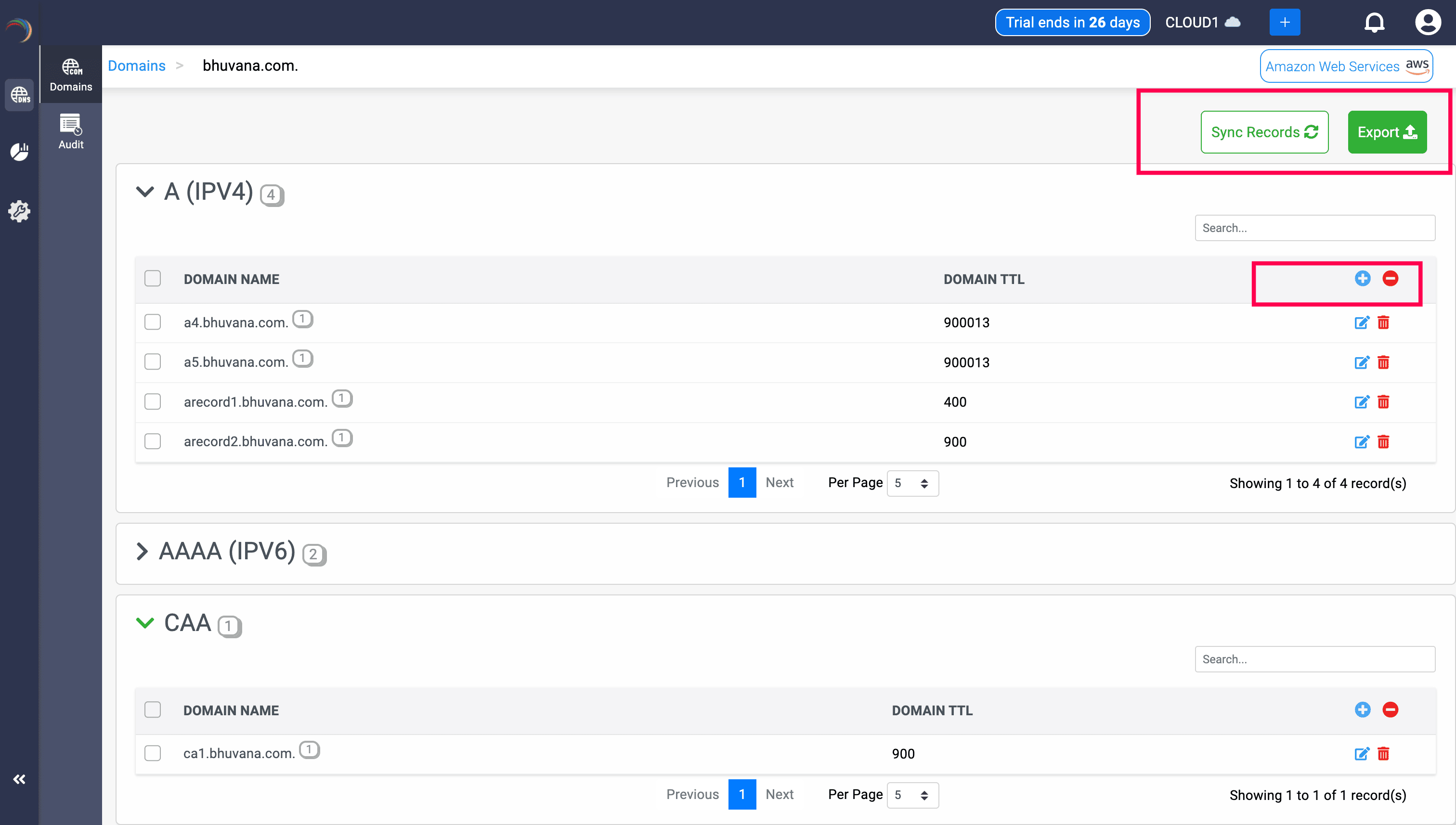Collapse the A (IPV4) section
This screenshot has width=1456, height=825.
145,192
